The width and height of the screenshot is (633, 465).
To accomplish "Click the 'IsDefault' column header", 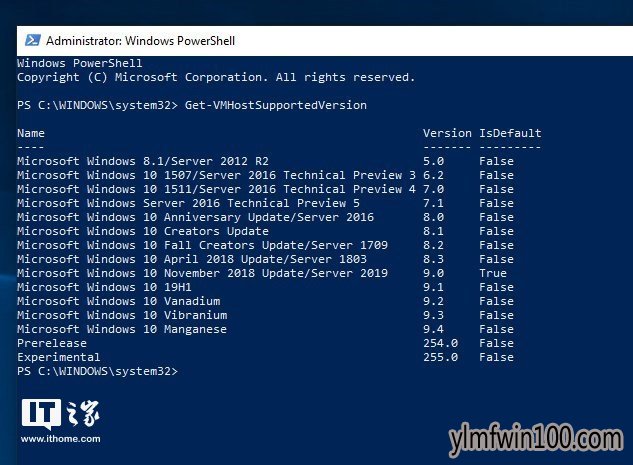I will point(510,133).
